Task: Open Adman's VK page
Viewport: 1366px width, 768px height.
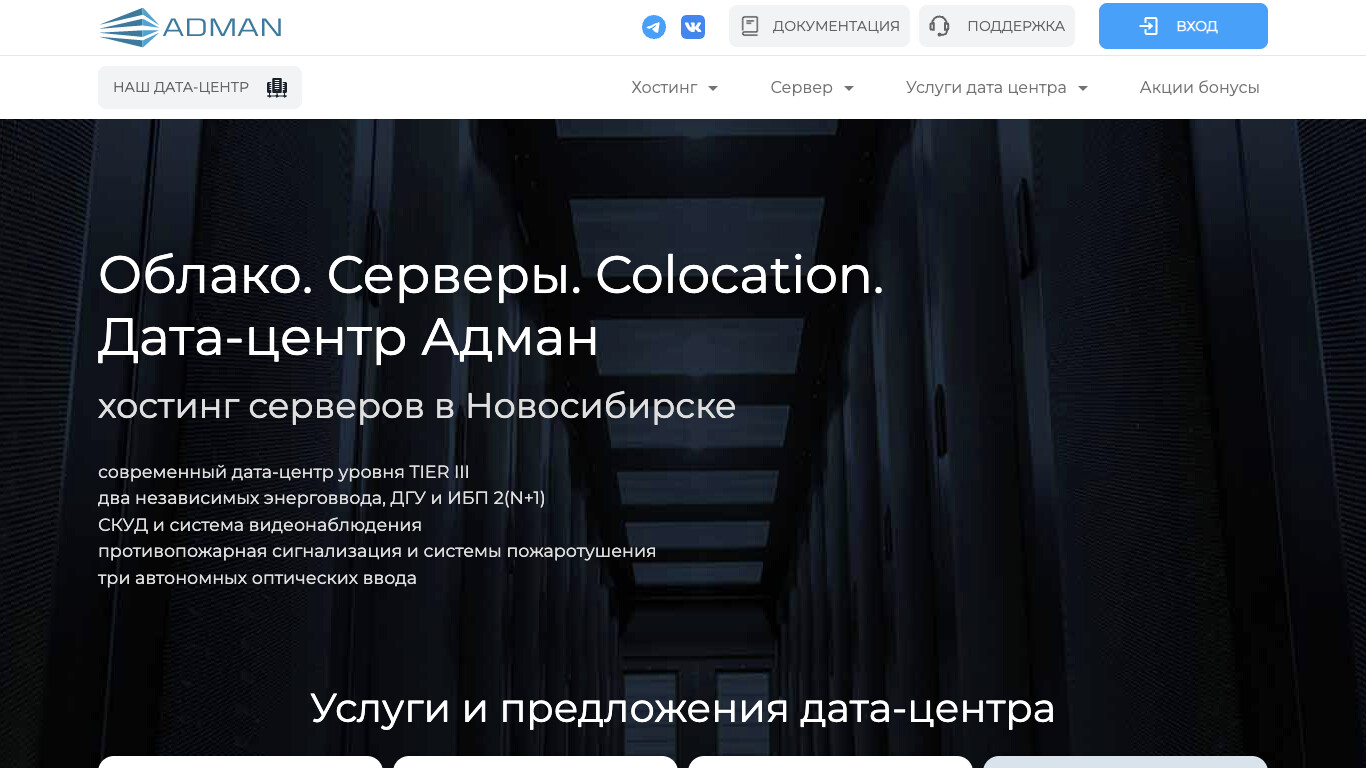Action: click(693, 26)
